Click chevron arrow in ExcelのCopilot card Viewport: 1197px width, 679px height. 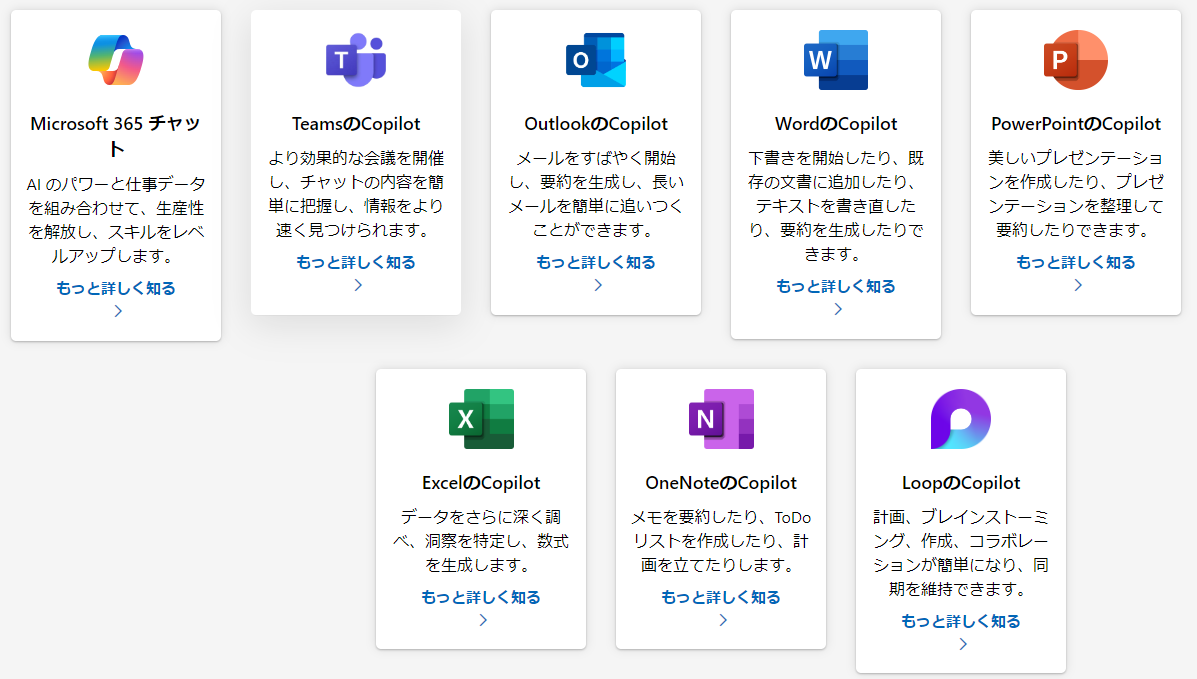[x=483, y=620]
